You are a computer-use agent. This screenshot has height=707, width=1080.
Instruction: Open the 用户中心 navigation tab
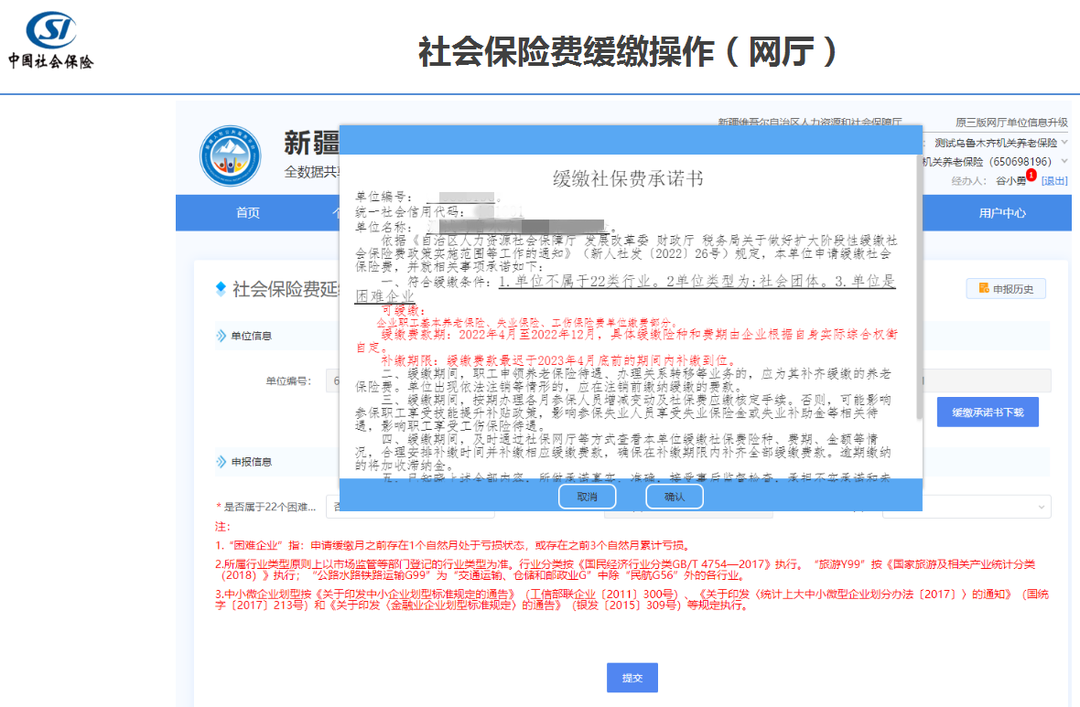(x=1002, y=213)
